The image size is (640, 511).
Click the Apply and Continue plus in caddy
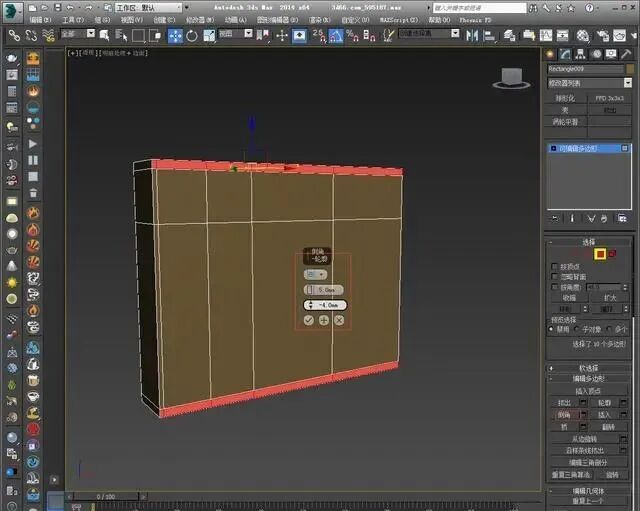(x=324, y=320)
